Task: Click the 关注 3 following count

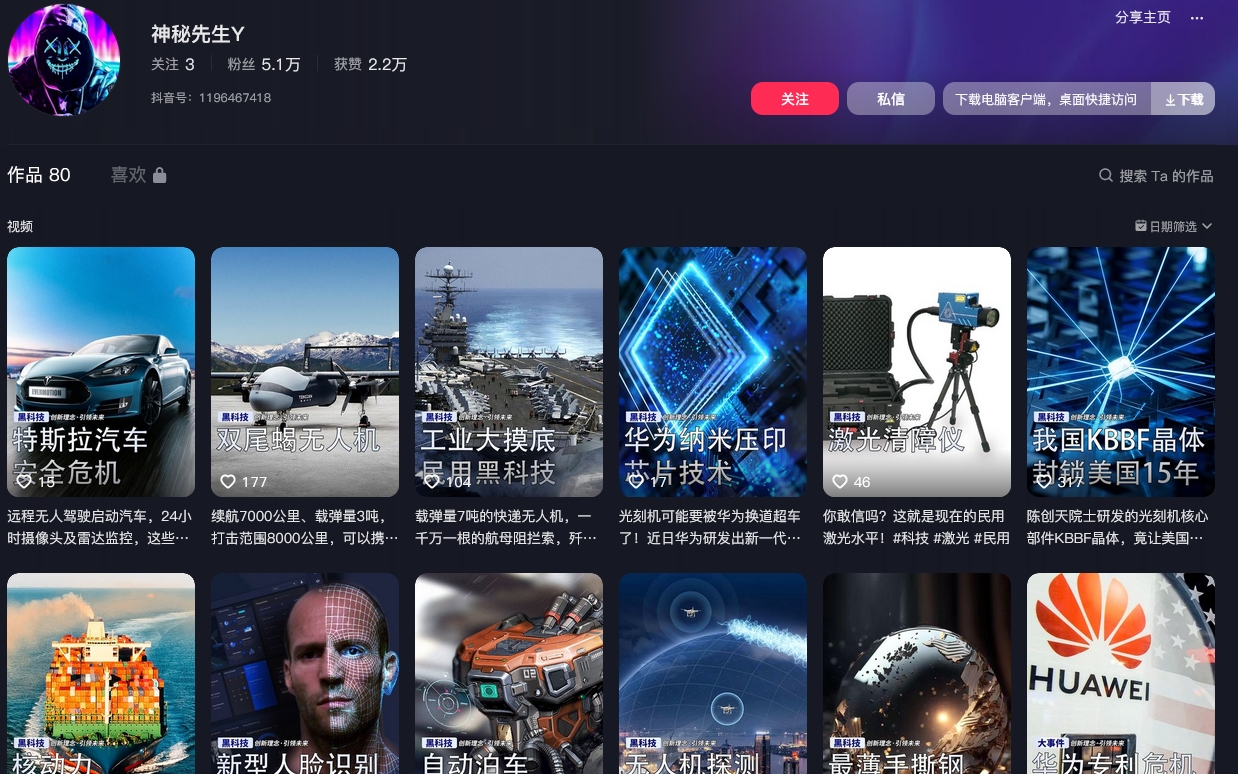Action: click(x=173, y=65)
